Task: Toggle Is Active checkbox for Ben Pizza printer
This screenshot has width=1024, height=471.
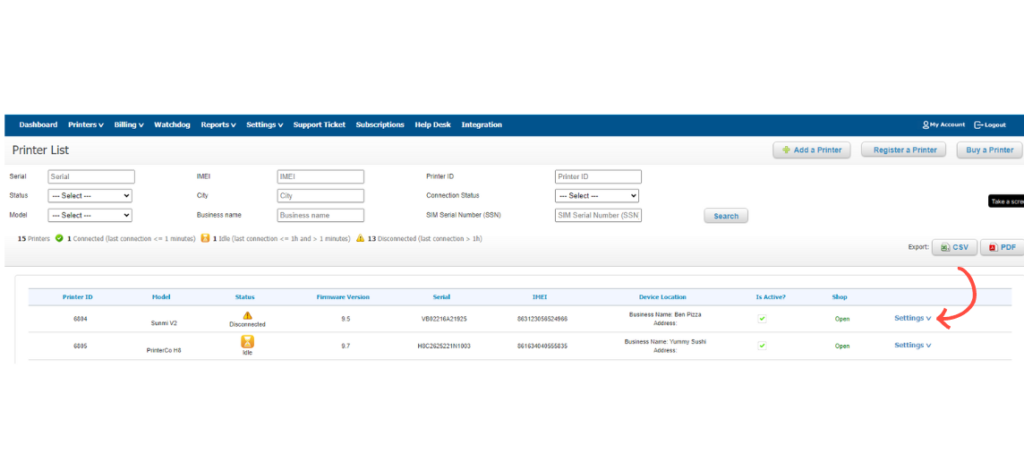Action: (762, 319)
